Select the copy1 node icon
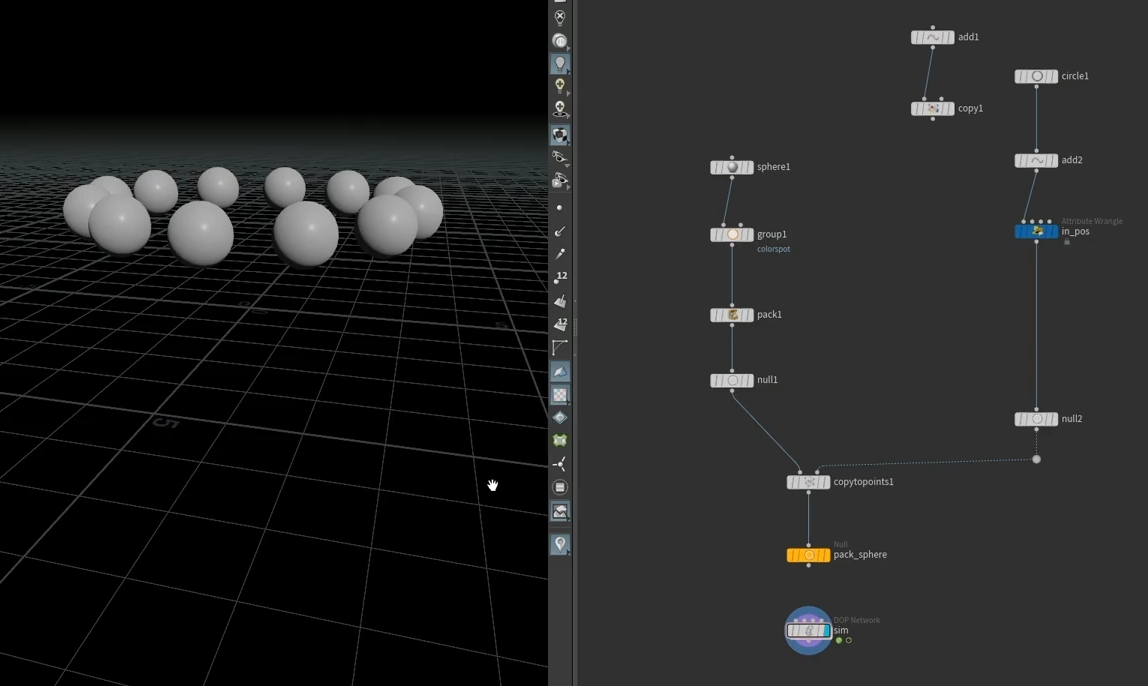 pos(932,109)
